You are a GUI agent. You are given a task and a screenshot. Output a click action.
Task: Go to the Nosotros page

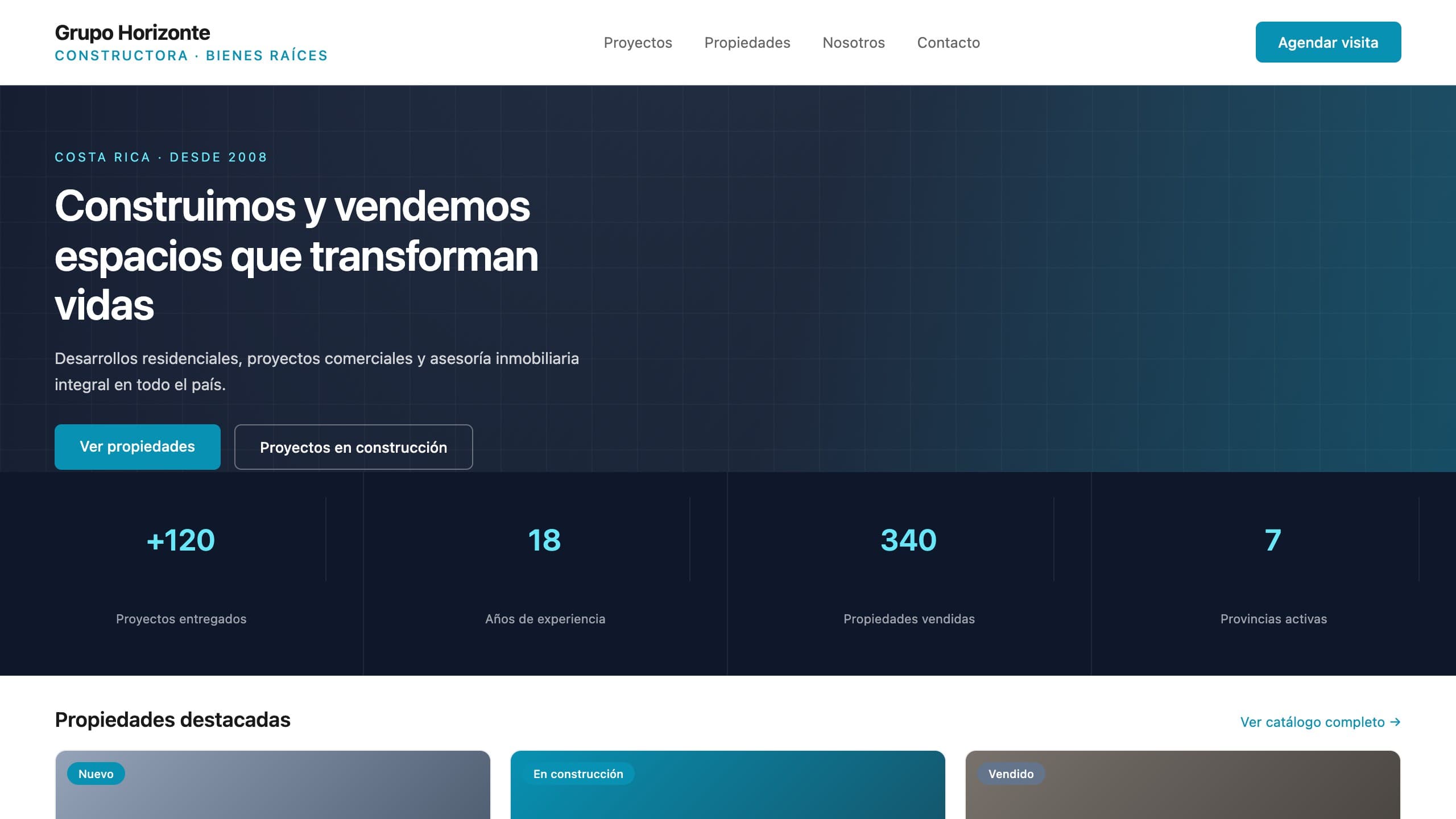(854, 43)
